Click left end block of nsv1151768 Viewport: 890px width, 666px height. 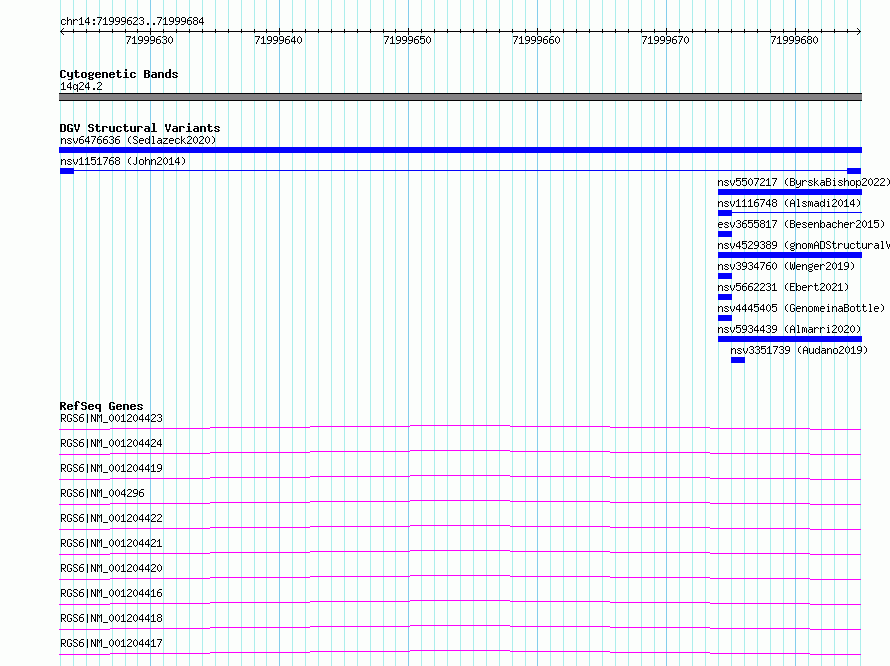(67, 171)
